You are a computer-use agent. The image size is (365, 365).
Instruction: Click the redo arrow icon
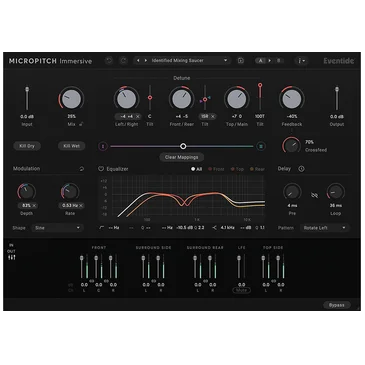pyautogui.click(x=123, y=61)
